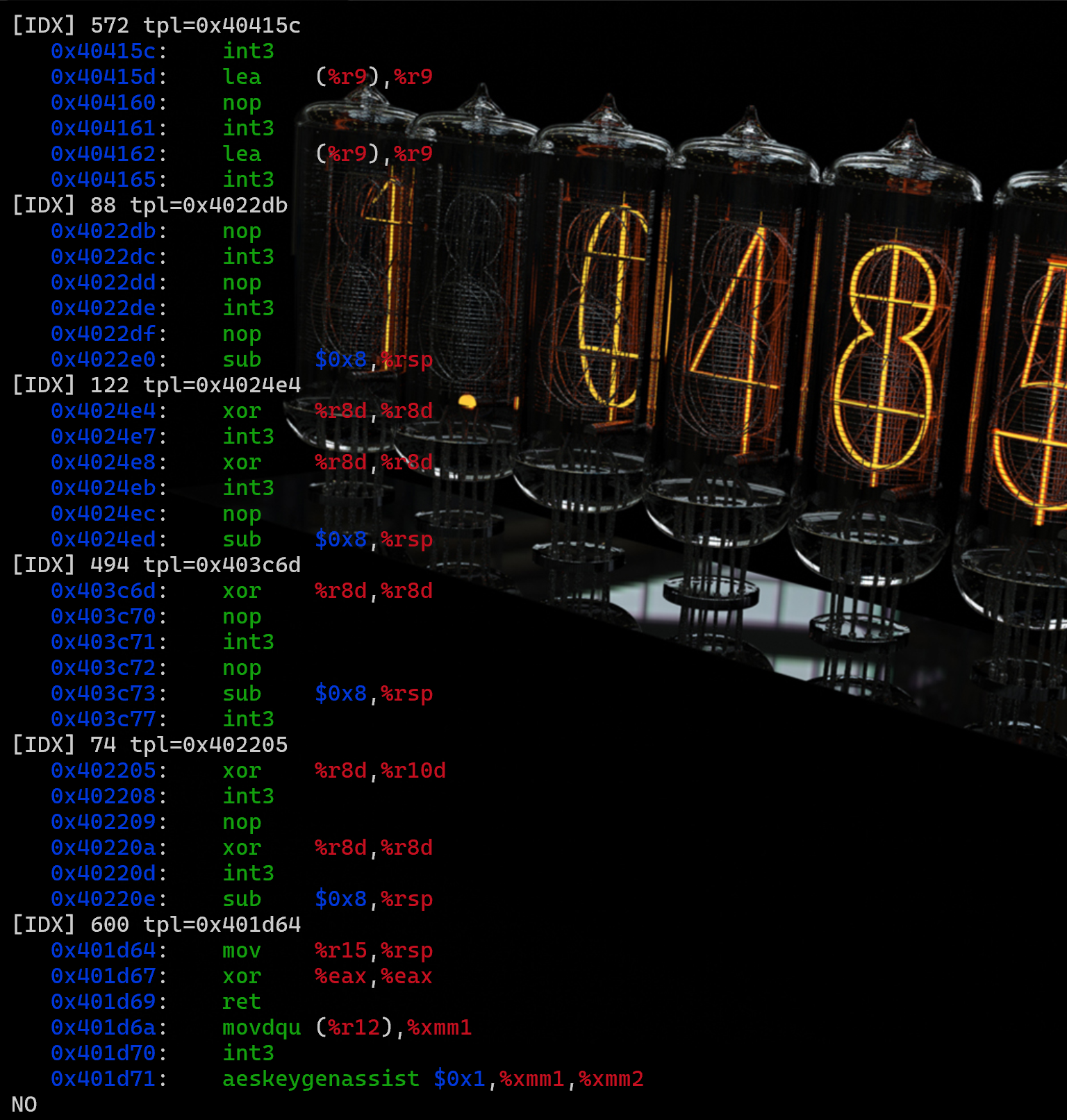The width and height of the screenshot is (1067, 1120).
Task: Click the %xmm2 register operand
Action: pyautogui.click(x=611, y=1078)
